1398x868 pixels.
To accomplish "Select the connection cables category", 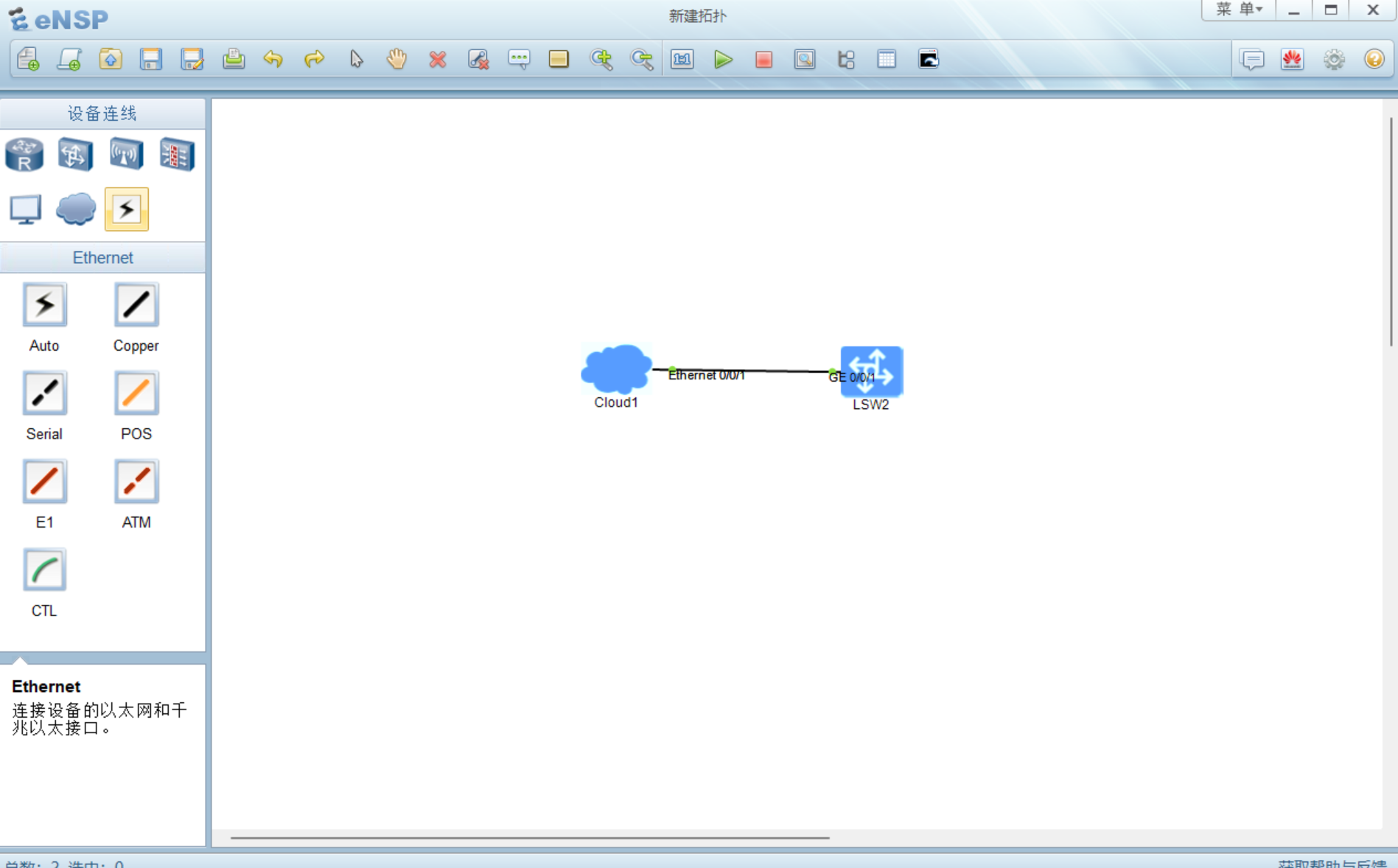I will click(127, 209).
